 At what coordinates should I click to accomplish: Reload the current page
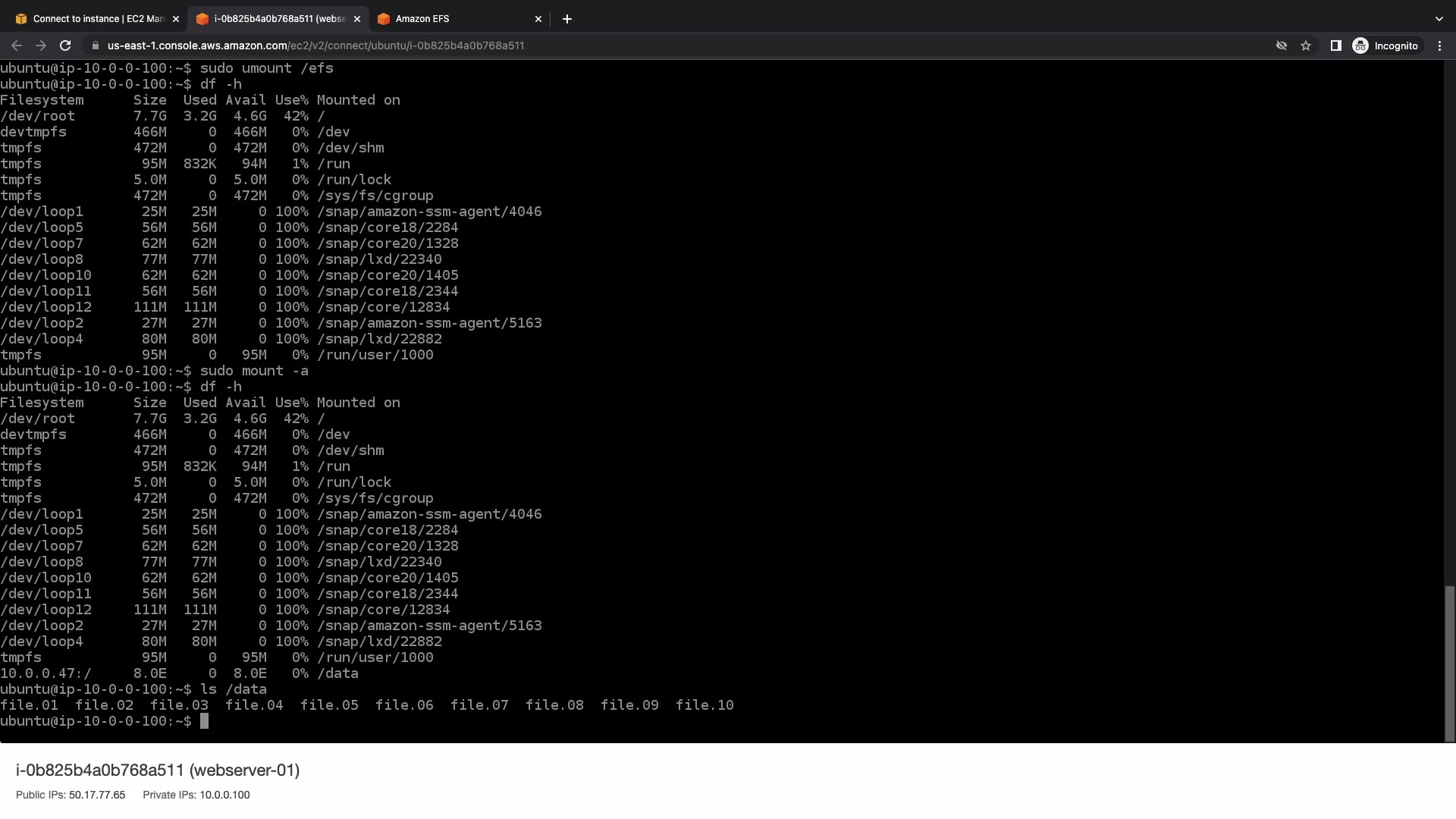click(x=65, y=45)
